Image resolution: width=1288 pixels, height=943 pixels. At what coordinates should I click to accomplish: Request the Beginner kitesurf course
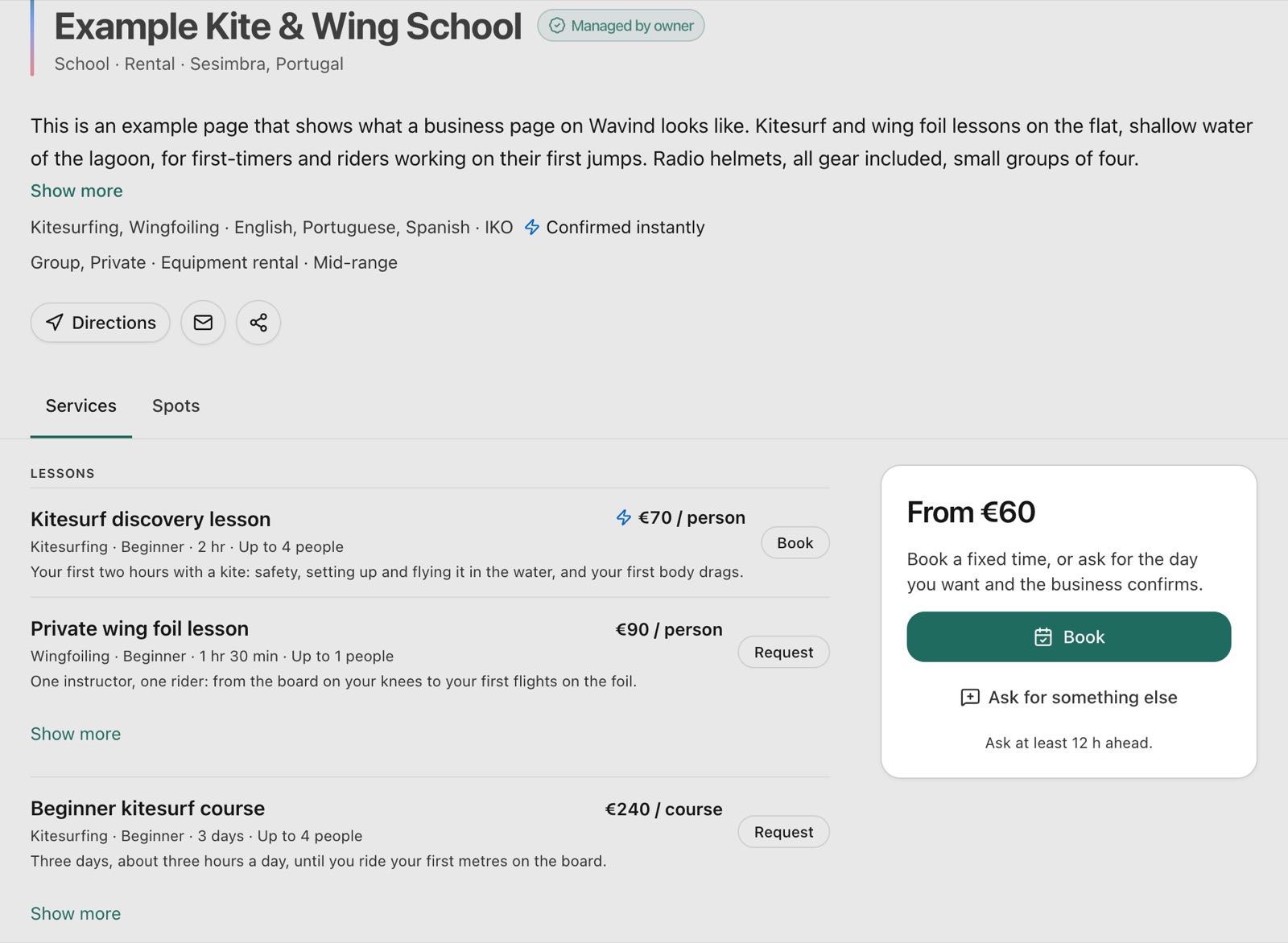point(784,832)
